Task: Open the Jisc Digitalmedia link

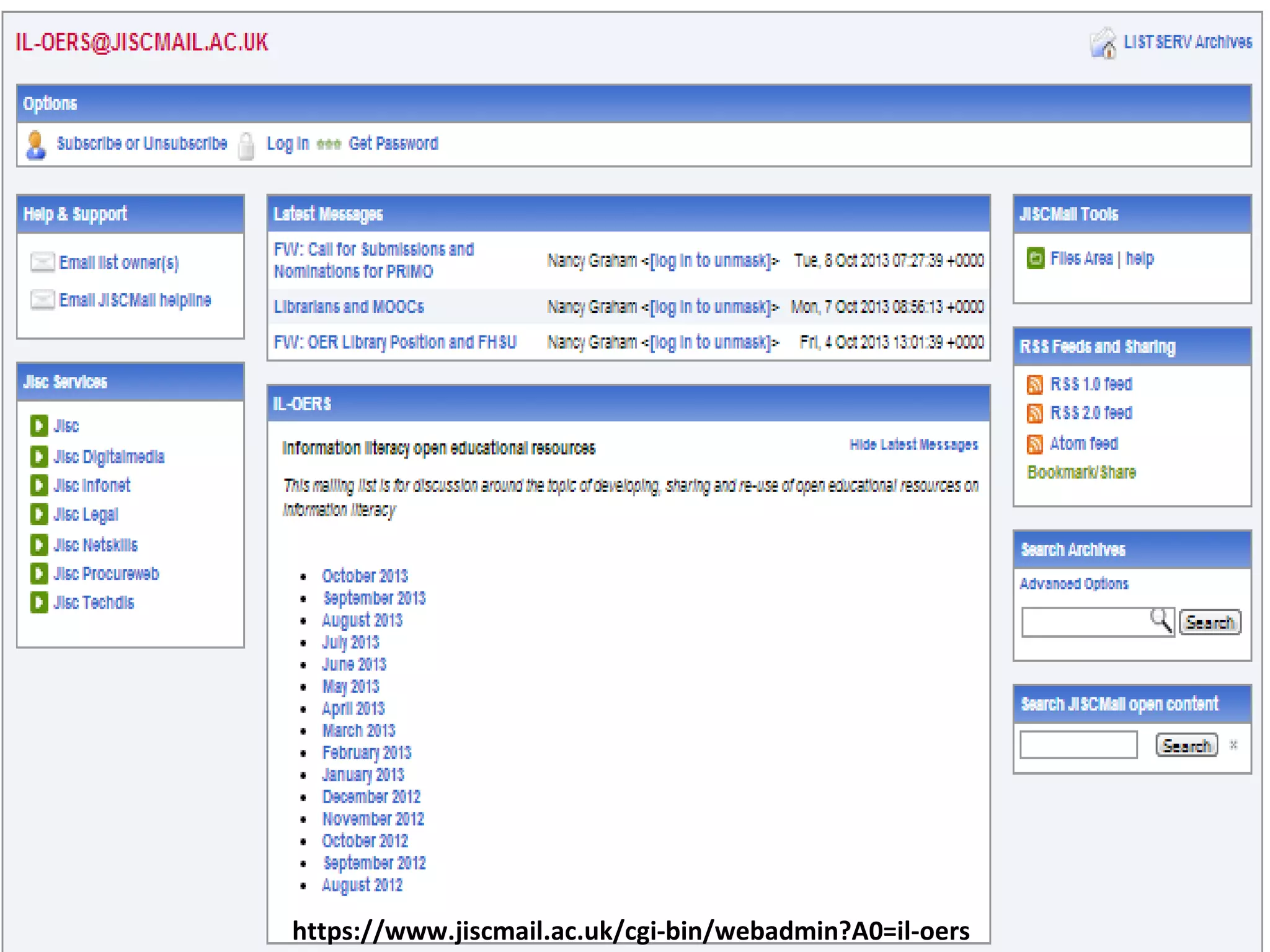Action: click(x=109, y=457)
